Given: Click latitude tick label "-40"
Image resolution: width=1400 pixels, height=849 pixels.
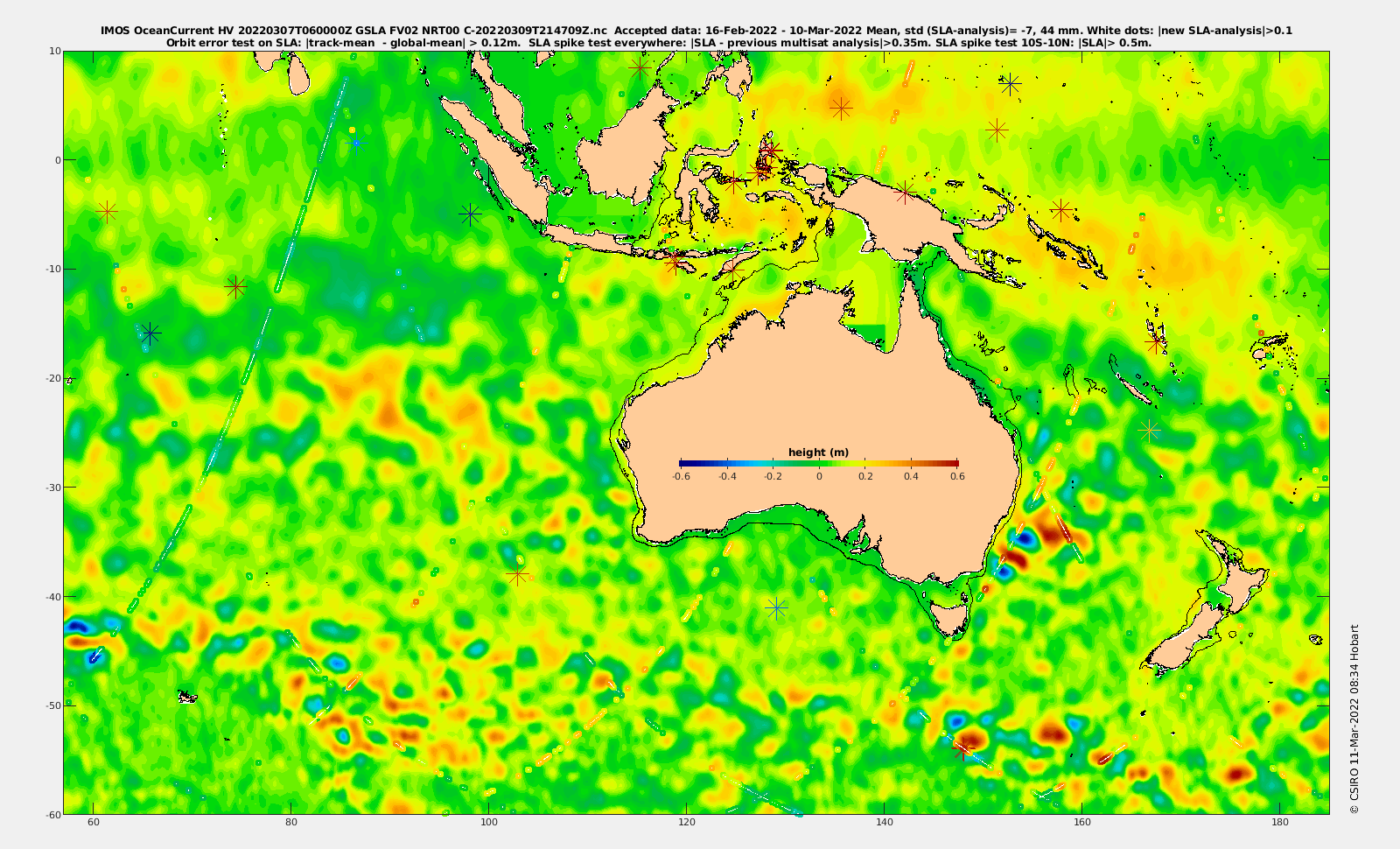Looking at the screenshot, I should pos(52,596).
